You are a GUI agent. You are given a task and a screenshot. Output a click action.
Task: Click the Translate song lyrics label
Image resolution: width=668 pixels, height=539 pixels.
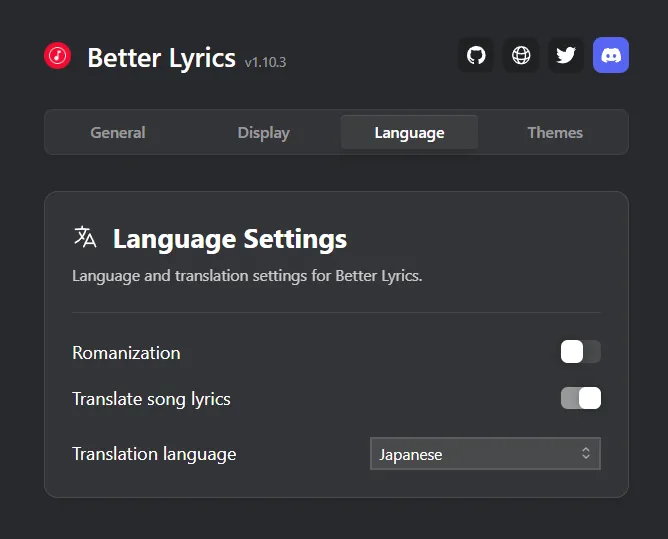click(151, 399)
